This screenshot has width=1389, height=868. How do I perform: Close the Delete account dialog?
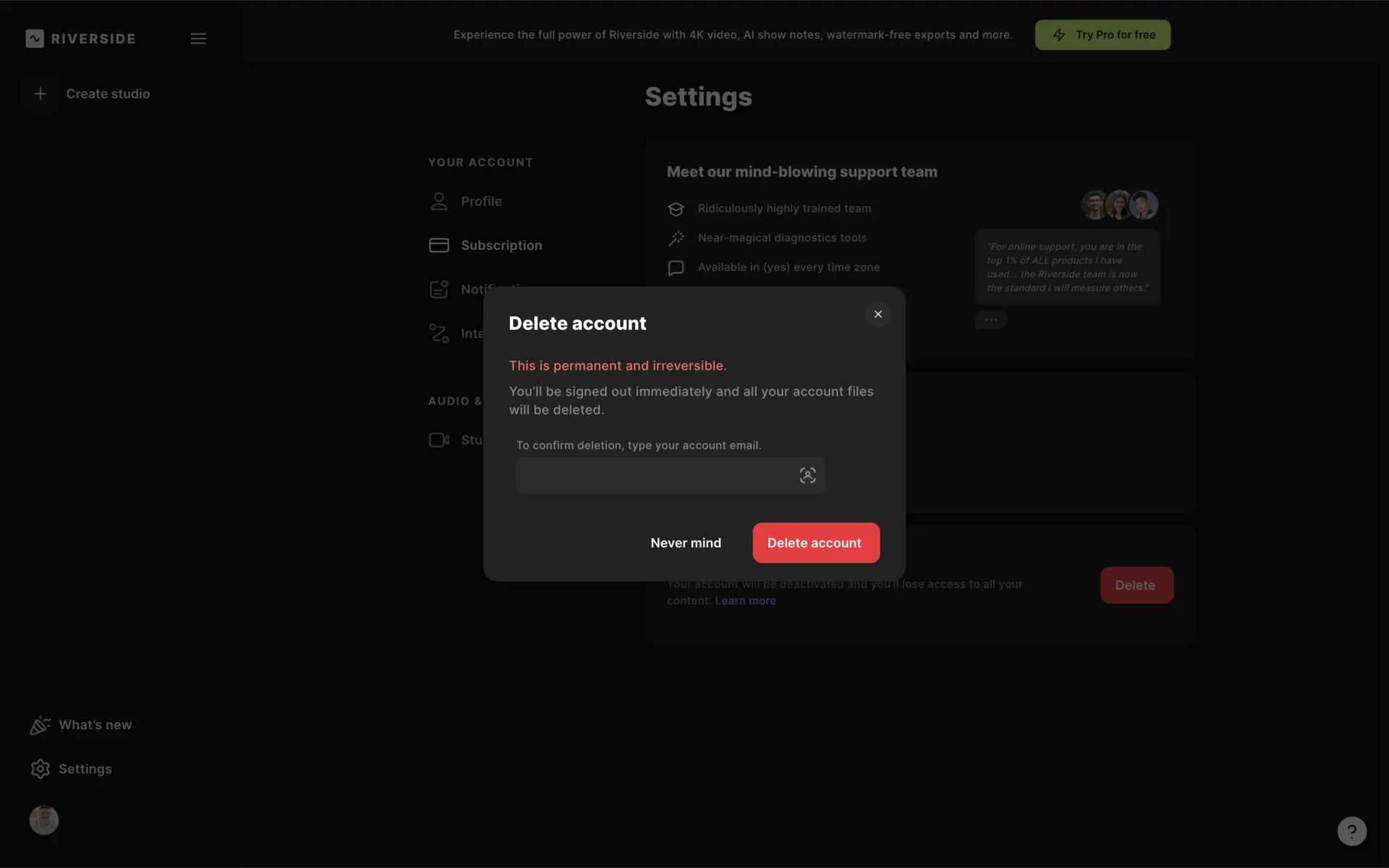pos(878,314)
